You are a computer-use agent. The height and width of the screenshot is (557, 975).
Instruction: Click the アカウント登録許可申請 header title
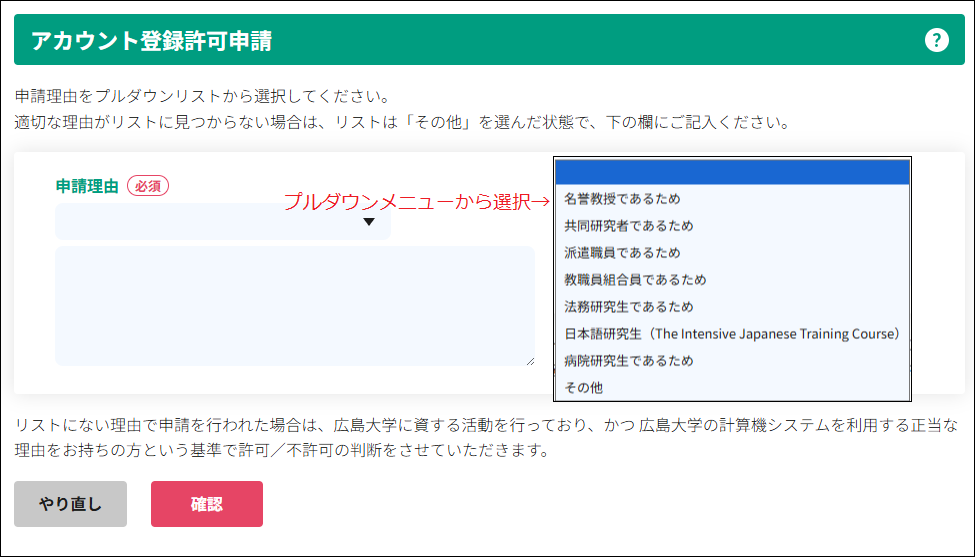151,41
